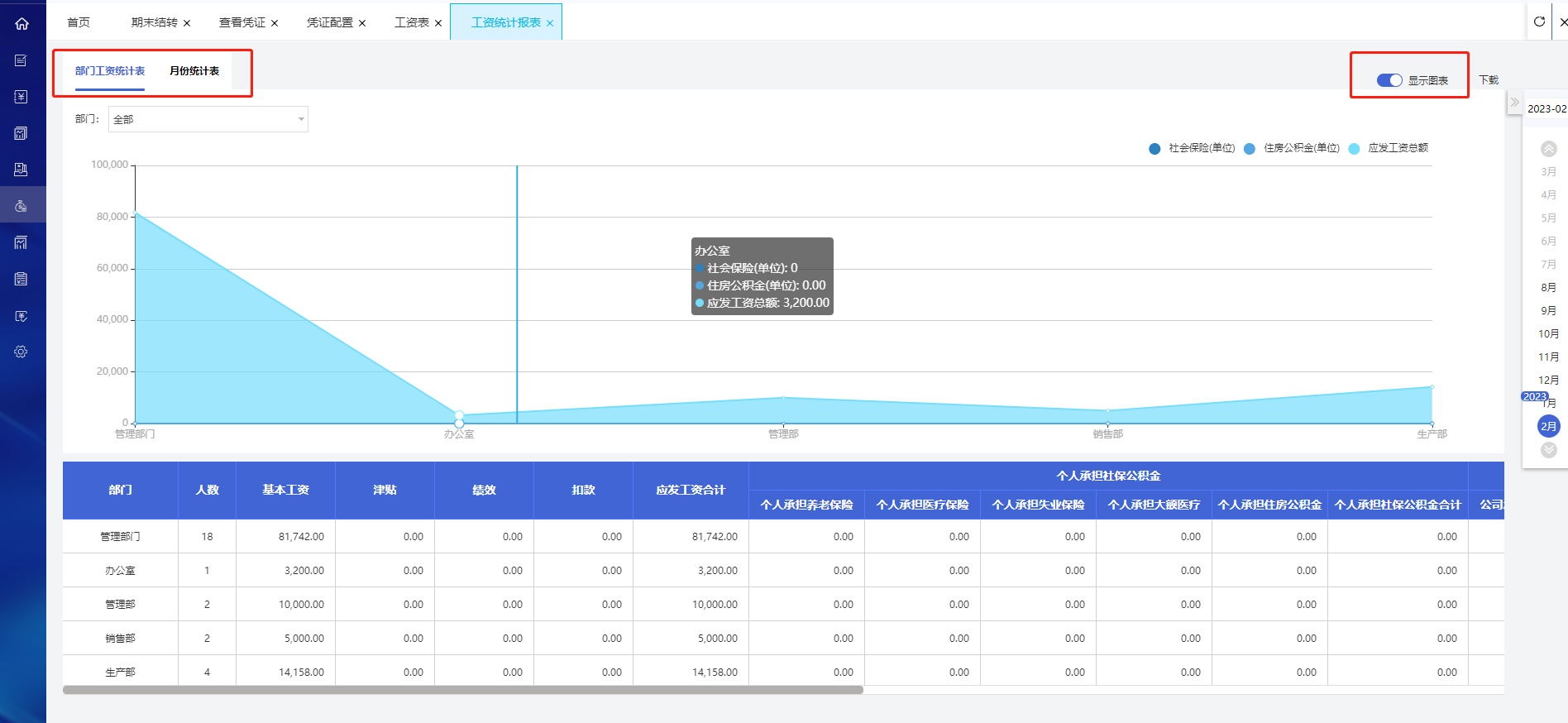Click the 下载 link
Screen dimensions: 1568x723
1489,80
